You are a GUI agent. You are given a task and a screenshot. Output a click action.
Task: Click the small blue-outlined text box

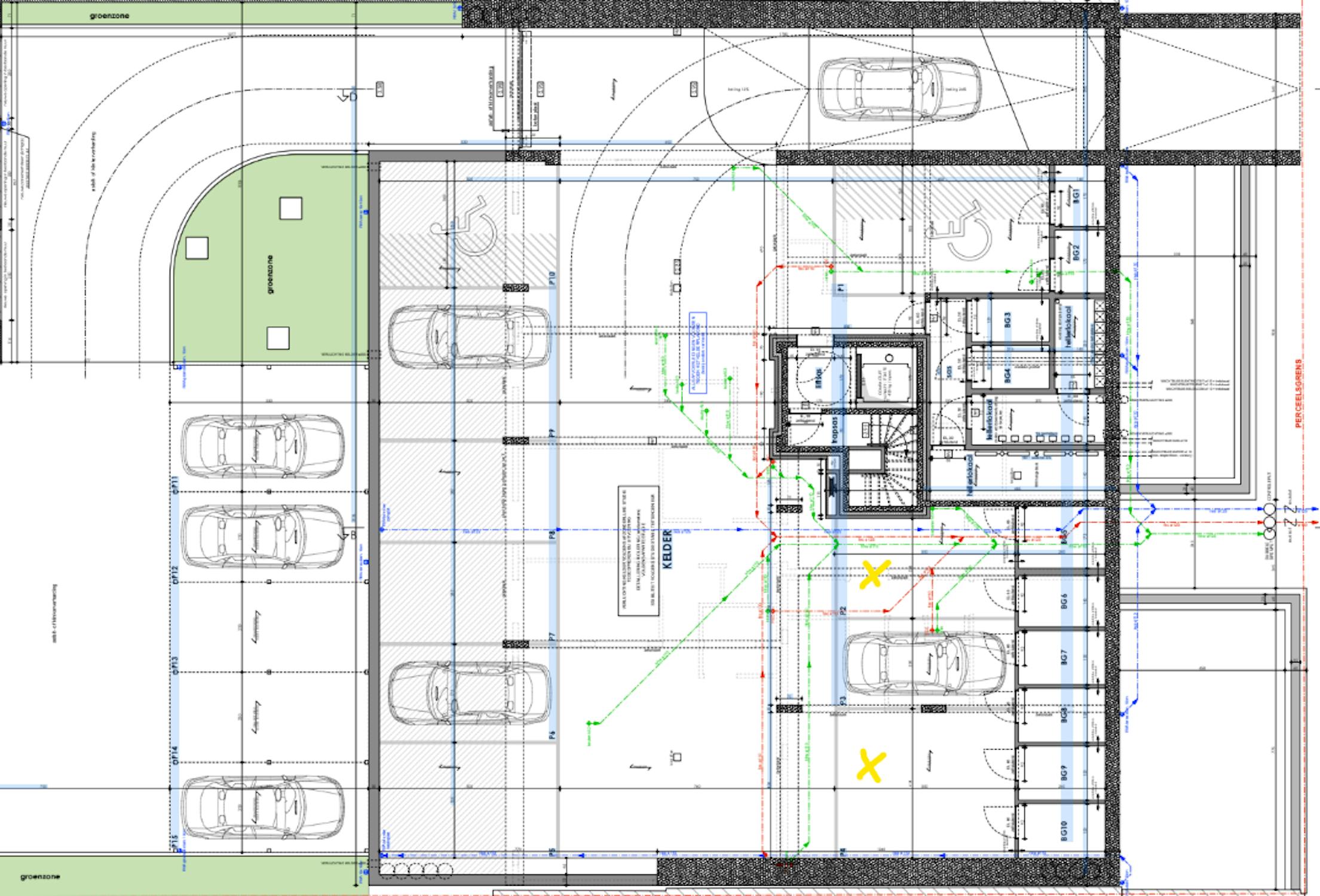click(698, 353)
